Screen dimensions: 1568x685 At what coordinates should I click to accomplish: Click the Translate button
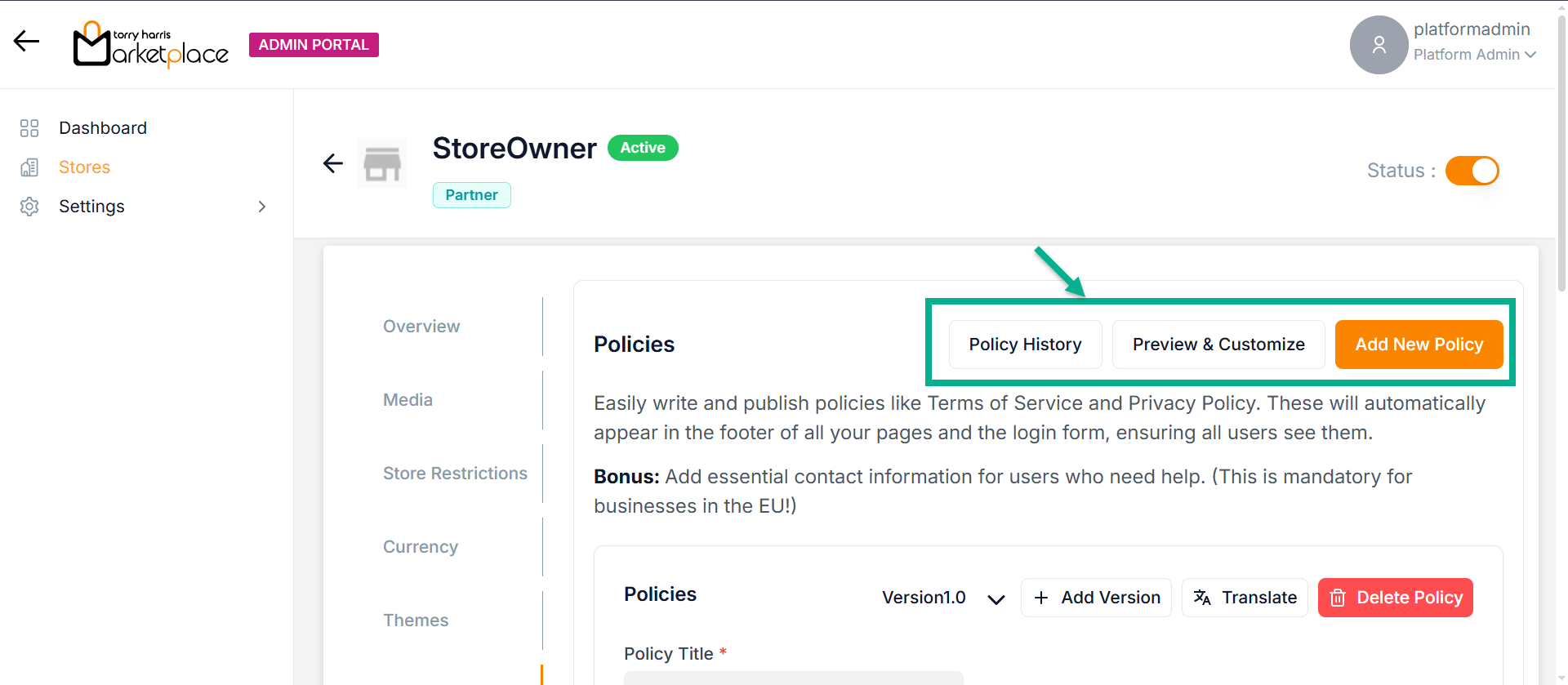(x=1245, y=598)
